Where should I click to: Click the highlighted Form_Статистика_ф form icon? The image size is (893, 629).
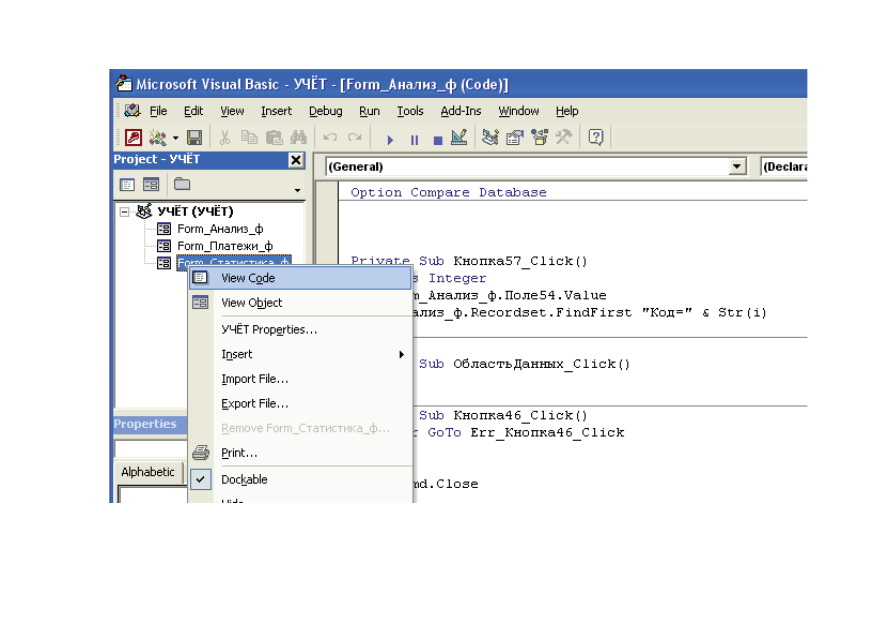pyautogui.click(x=163, y=263)
